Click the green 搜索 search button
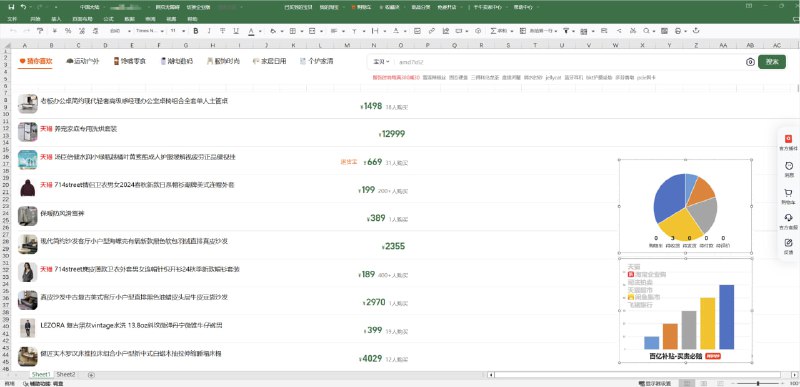Viewport: 800px width, 387px height. click(x=772, y=62)
